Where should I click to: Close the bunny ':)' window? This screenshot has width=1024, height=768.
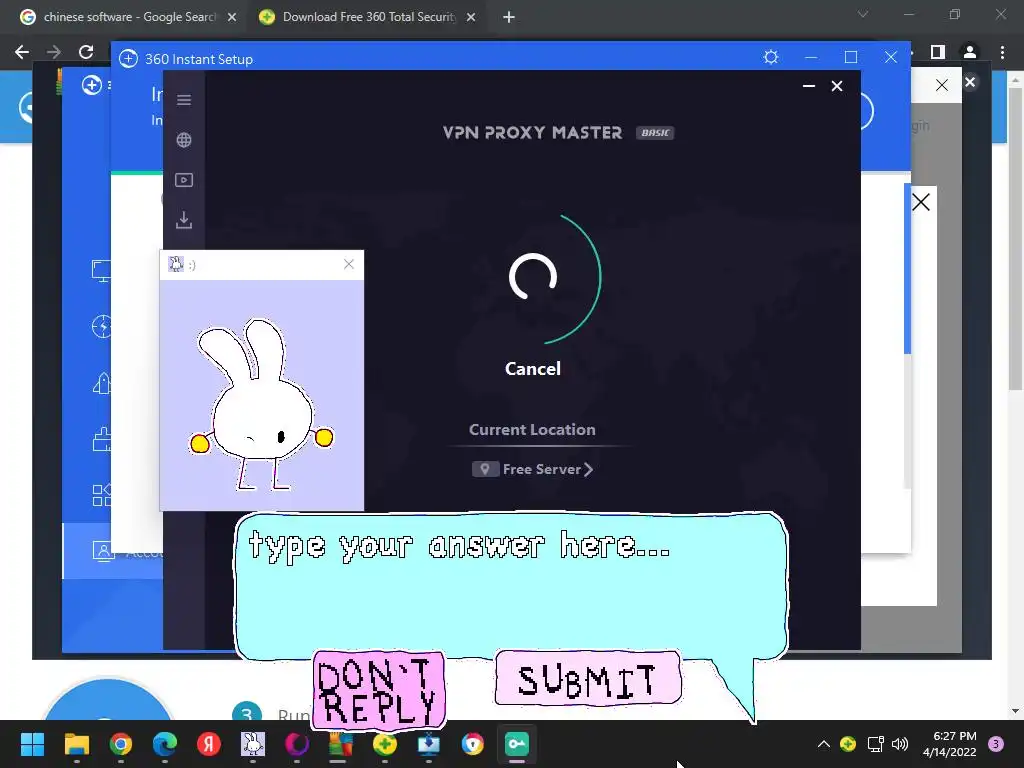[349, 264]
